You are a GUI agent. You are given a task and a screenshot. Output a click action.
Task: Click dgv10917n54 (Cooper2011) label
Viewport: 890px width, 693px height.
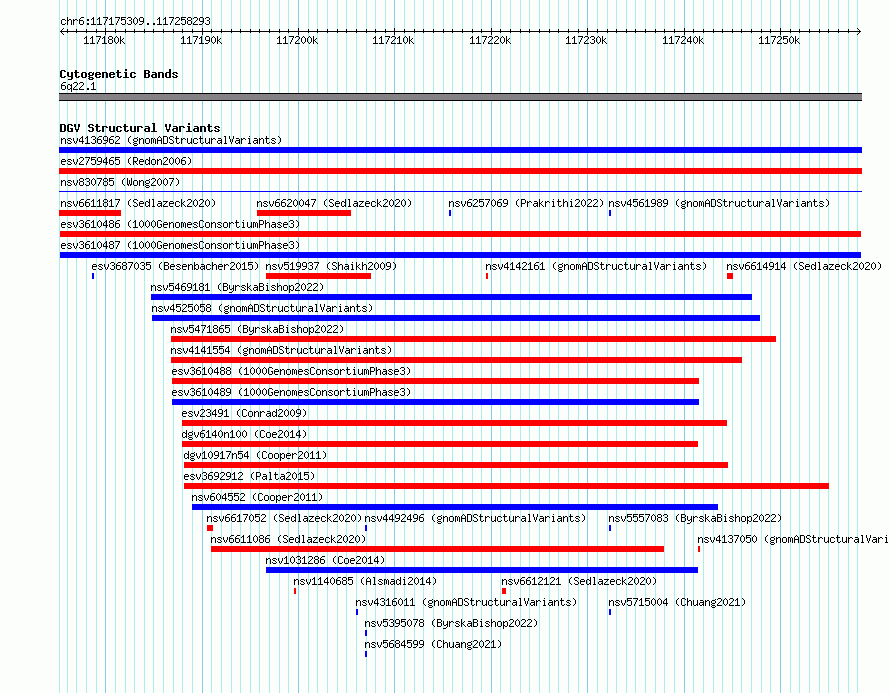255,455
